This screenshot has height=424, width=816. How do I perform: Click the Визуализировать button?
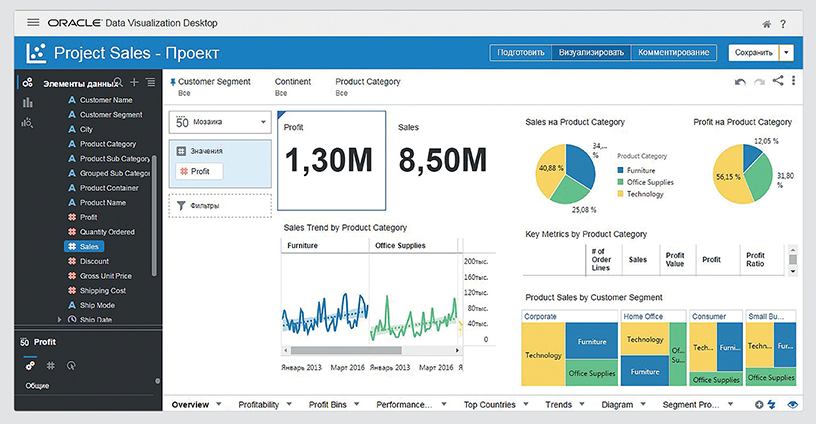click(x=591, y=53)
